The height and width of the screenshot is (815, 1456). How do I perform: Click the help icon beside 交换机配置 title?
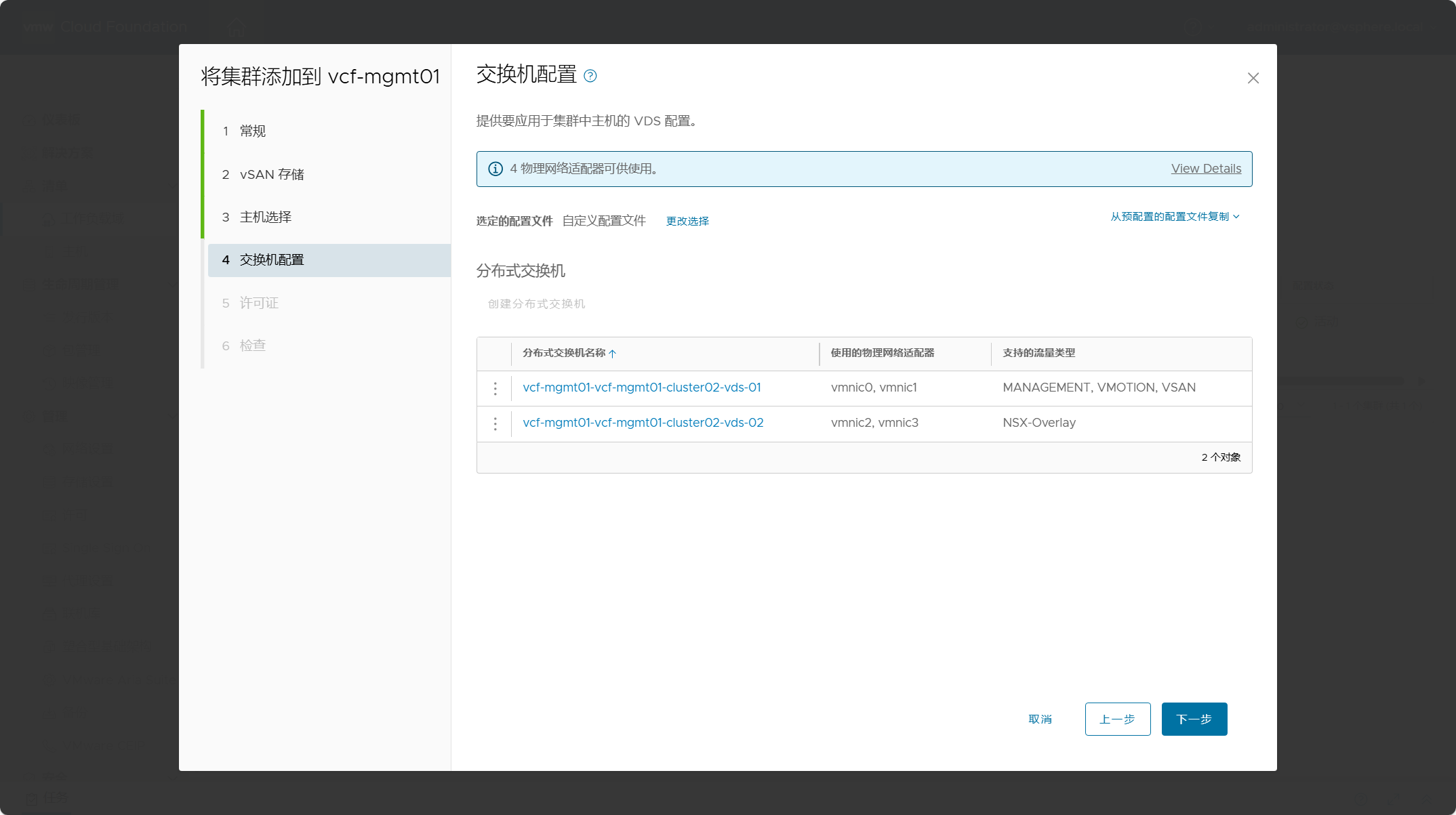590,76
